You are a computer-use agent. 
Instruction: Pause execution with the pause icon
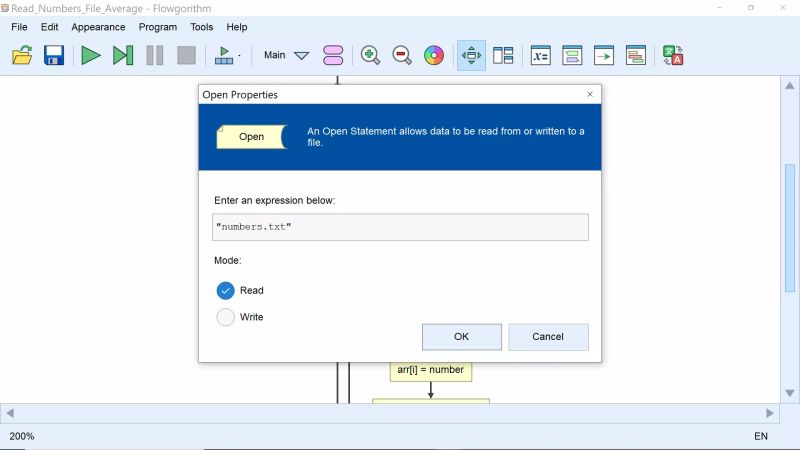[155, 55]
